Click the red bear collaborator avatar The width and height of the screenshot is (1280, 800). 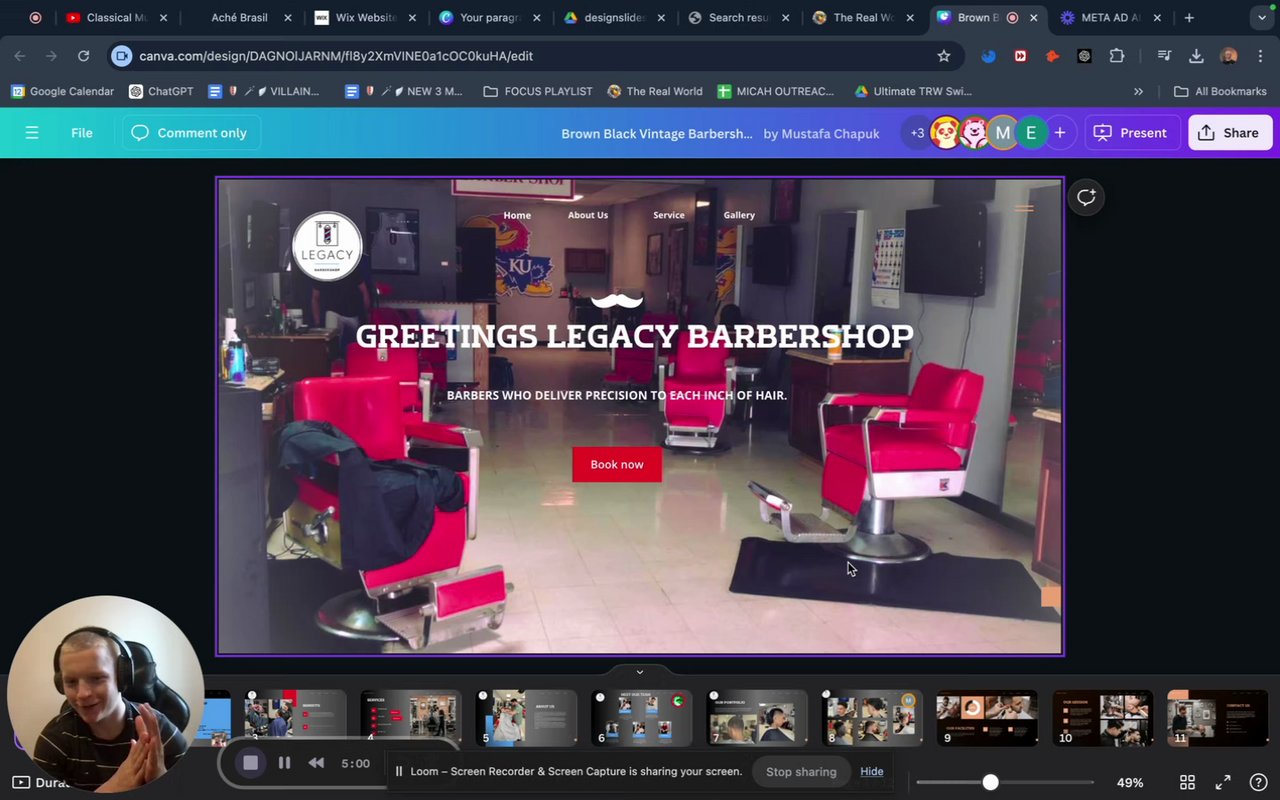[x=974, y=133]
